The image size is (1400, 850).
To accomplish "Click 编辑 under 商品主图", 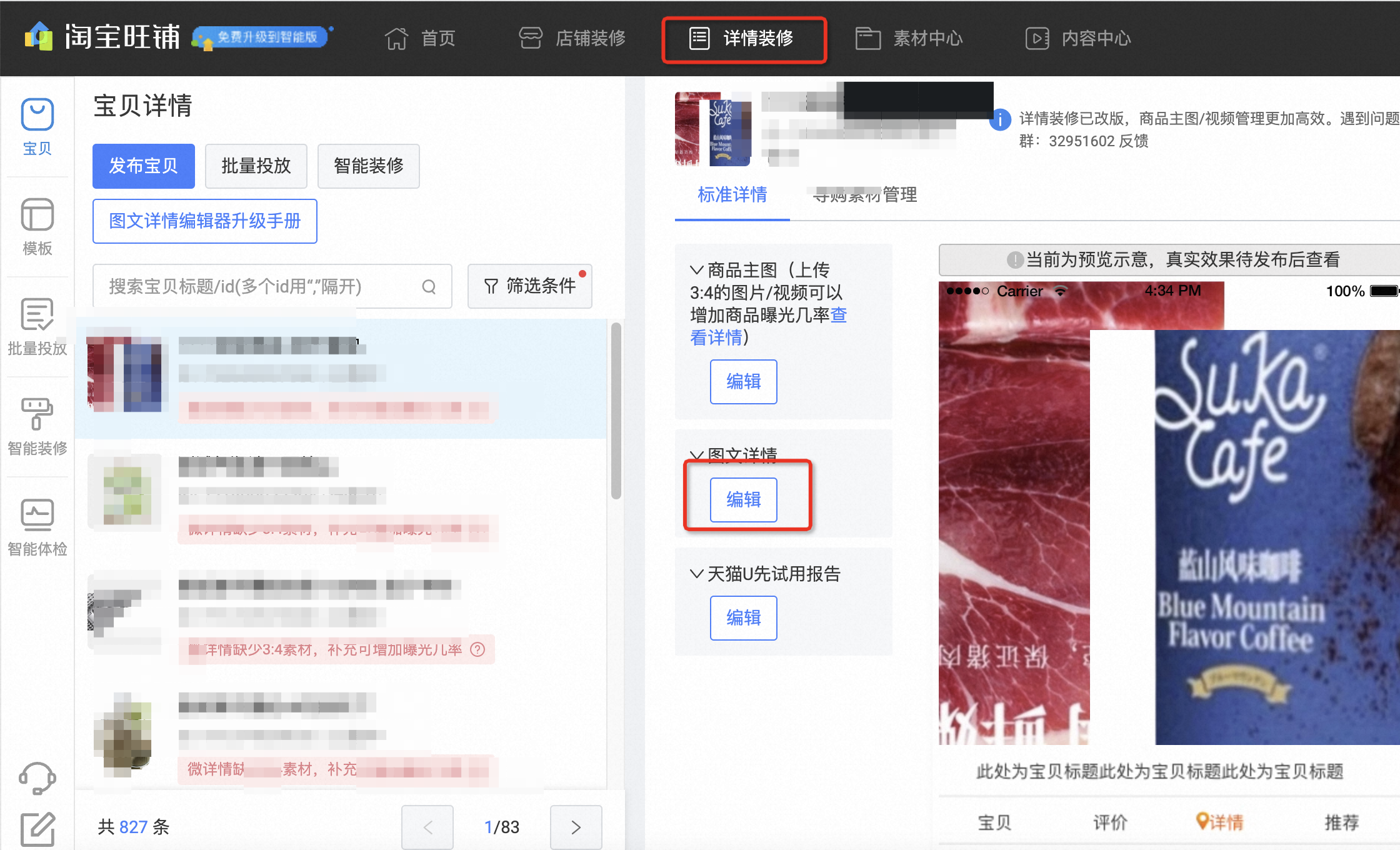I will click(x=744, y=382).
